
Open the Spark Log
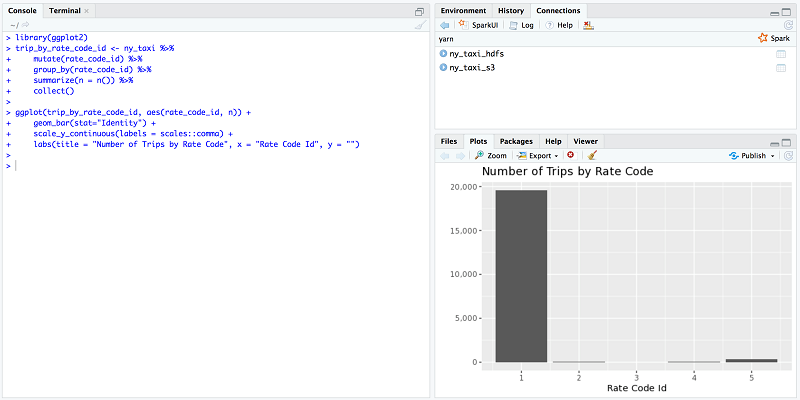tap(521, 25)
